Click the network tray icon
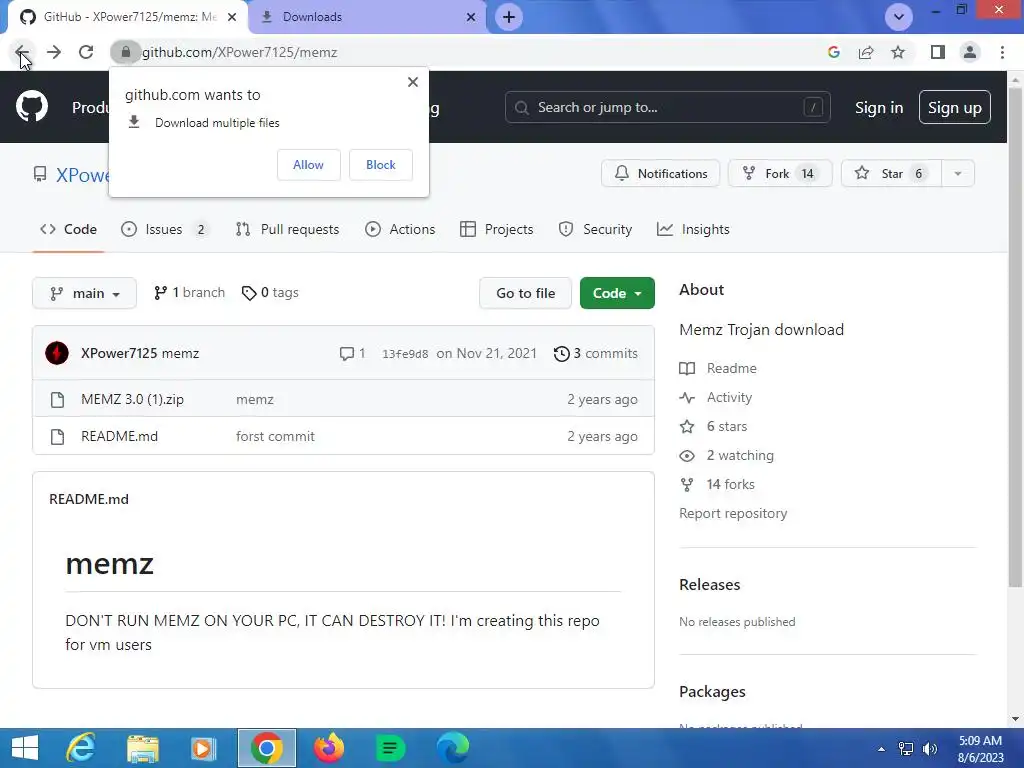The width and height of the screenshot is (1024, 768). 906,748
